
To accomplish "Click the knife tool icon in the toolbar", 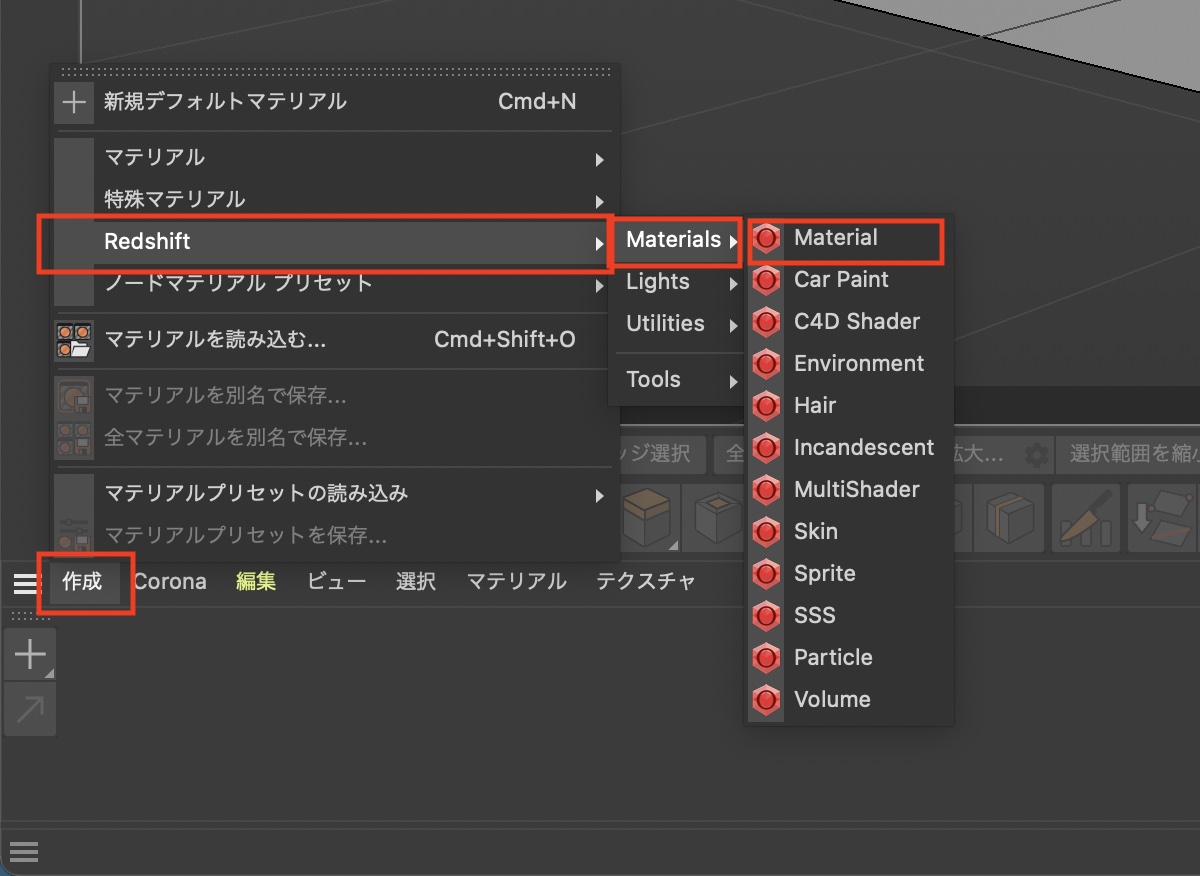I will [x=1086, y=517].
